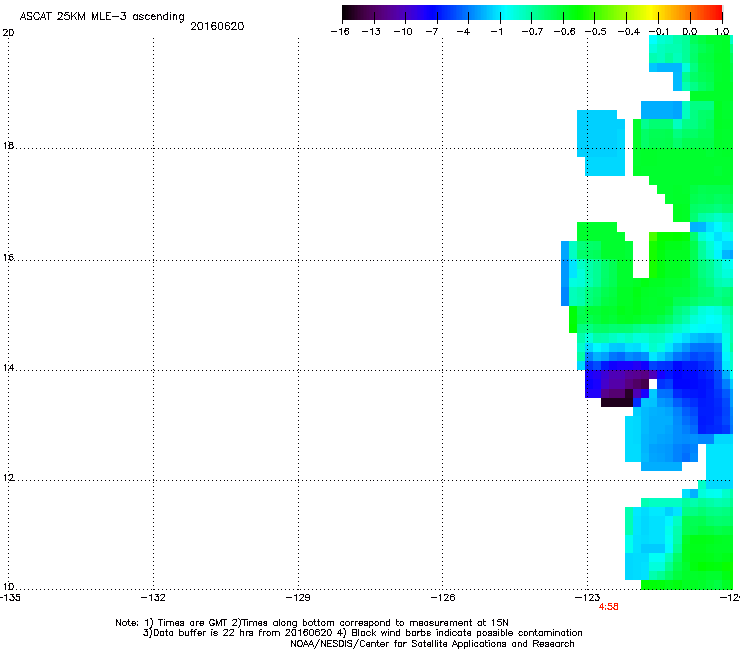Click latitude axis label 14
Screen dimensions: 740x650
click(8, 368)
